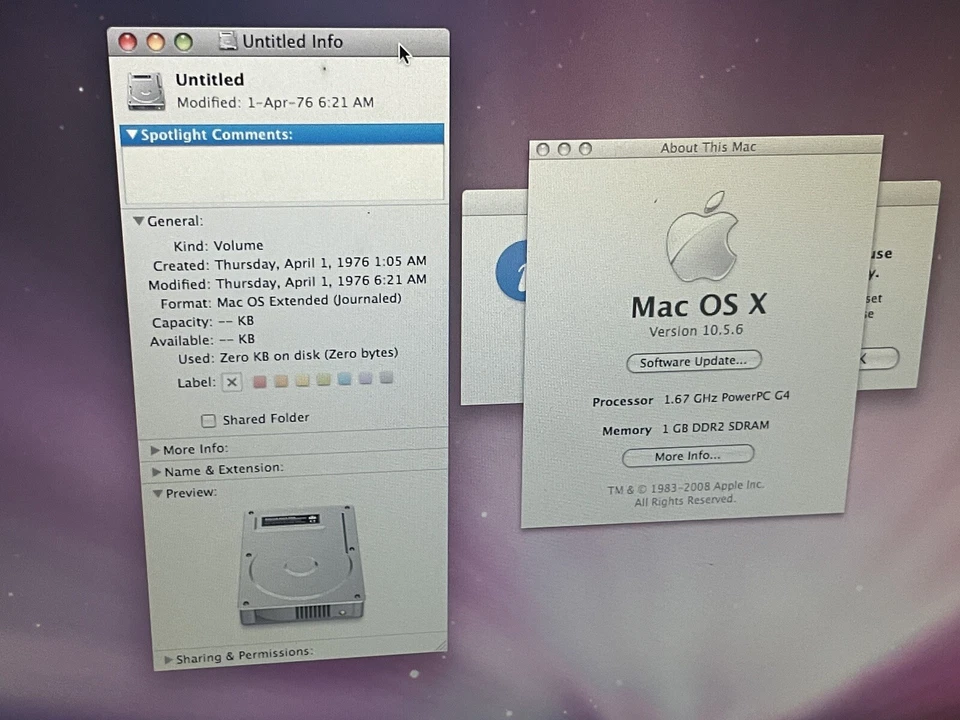960x720 pixels.
Task: Click More Info in About This Mac
Action: click(687, 455)
